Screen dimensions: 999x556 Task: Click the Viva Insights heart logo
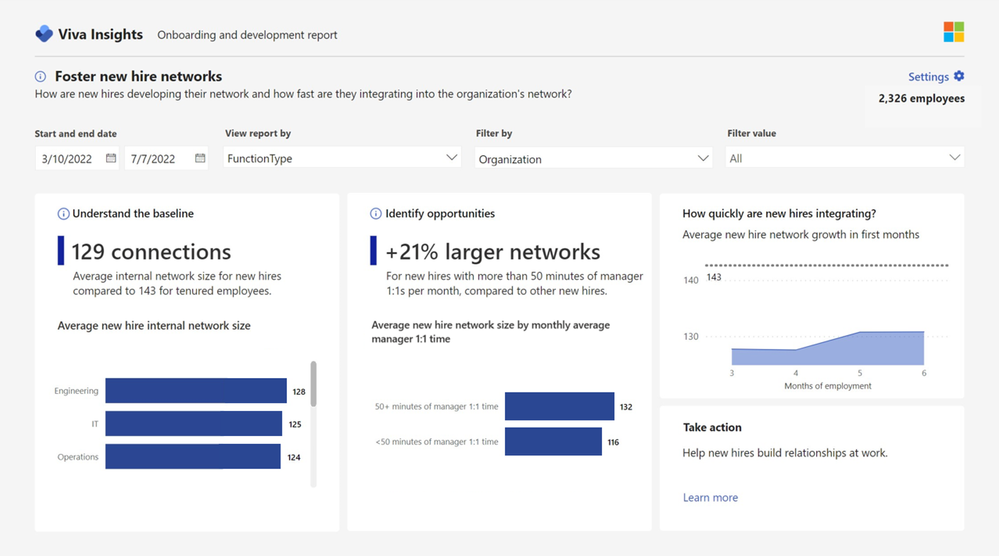[44, 34]
